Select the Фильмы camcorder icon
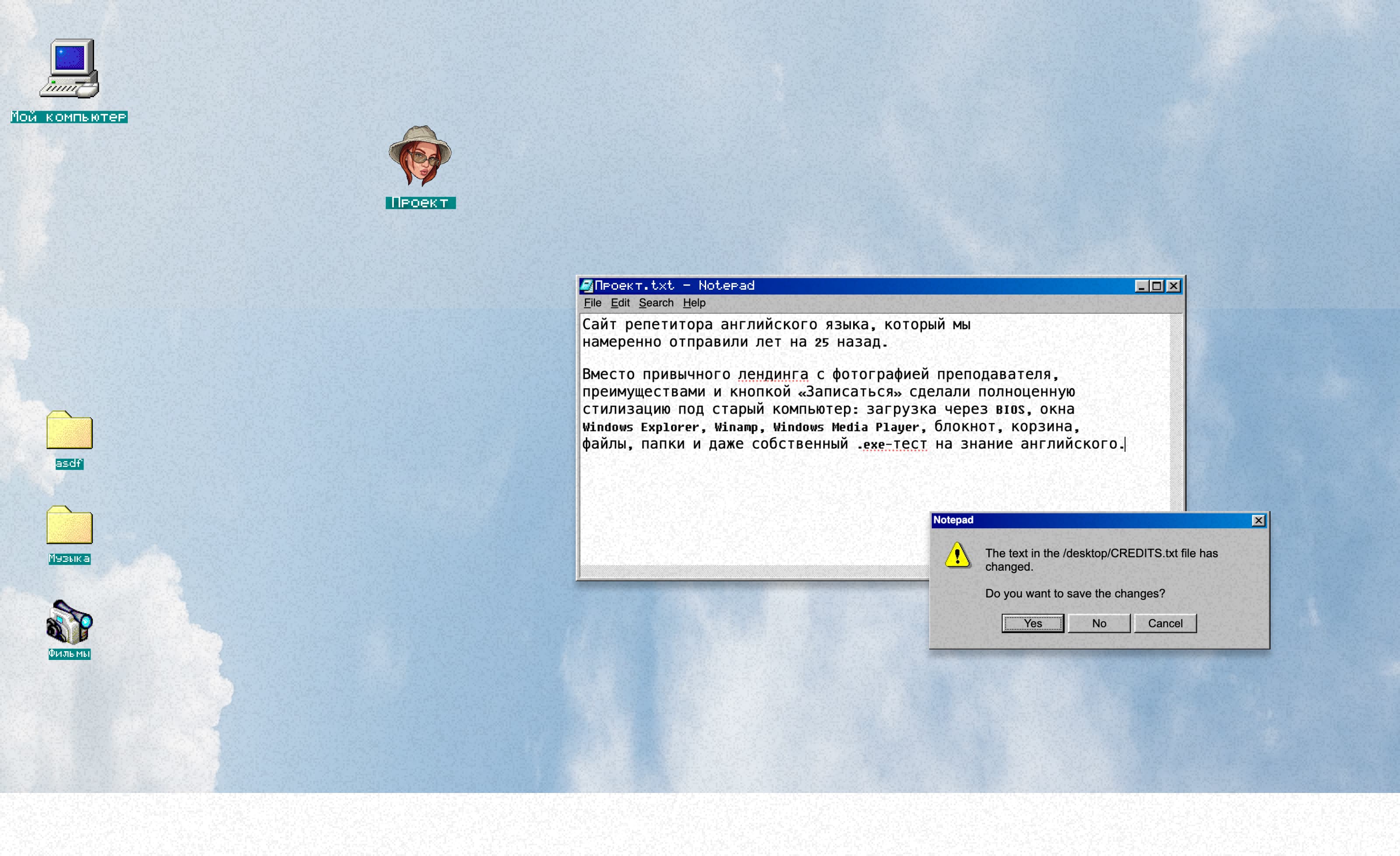The image size is (1400, 856). click(x=69, y=622)
